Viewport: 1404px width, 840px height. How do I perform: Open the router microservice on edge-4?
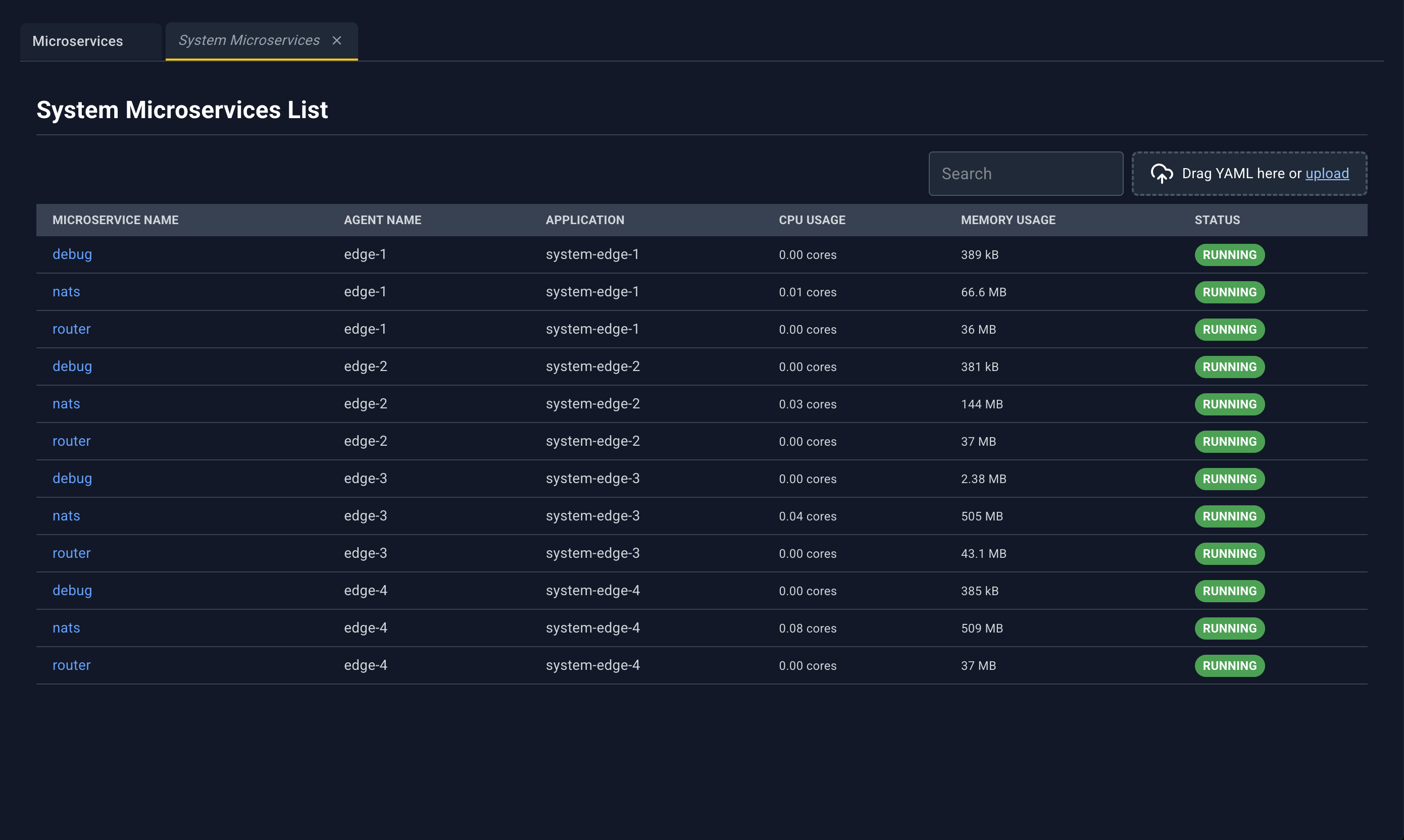click(71, 666)
